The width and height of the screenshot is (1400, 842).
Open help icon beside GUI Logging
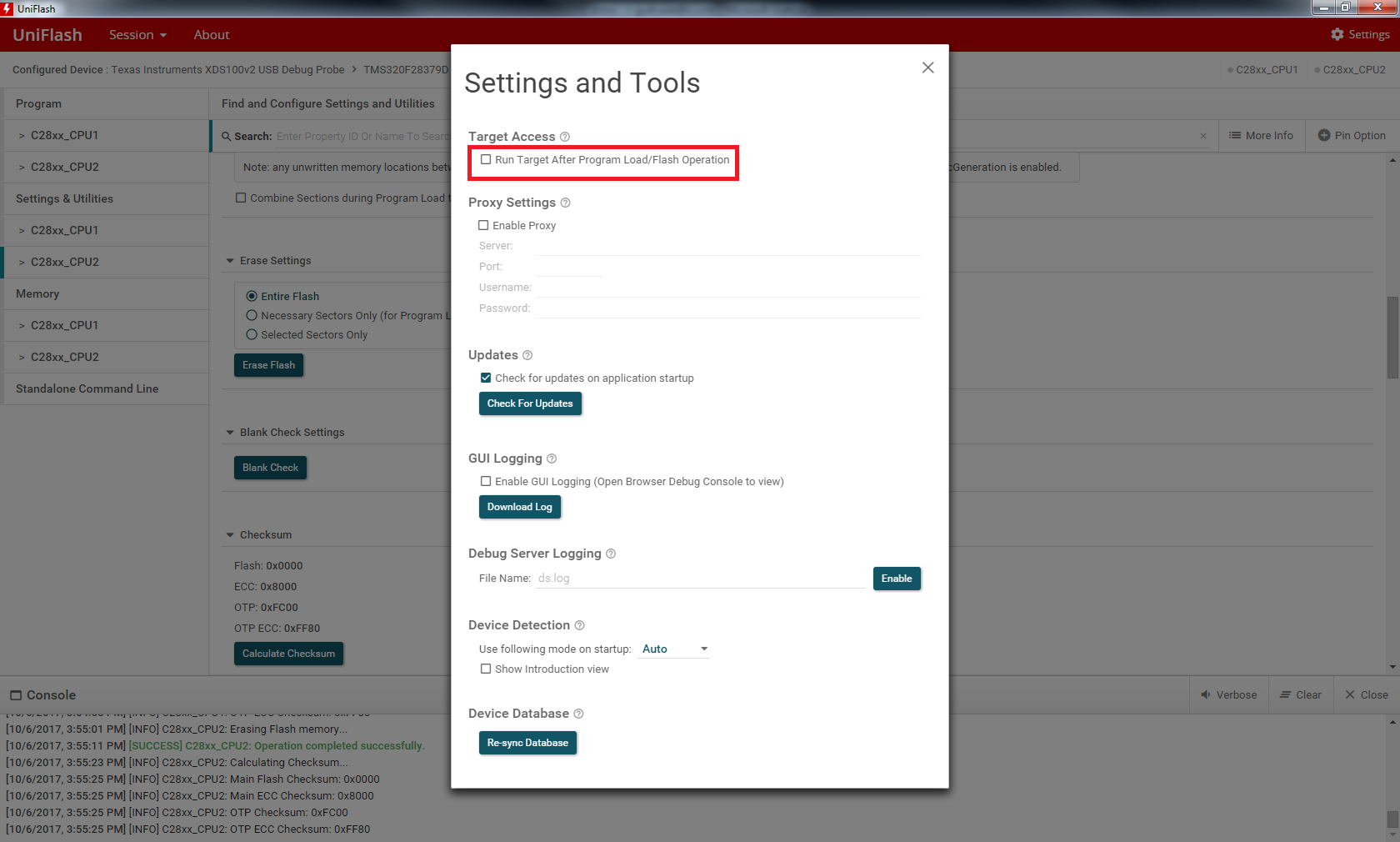[552, 459]
